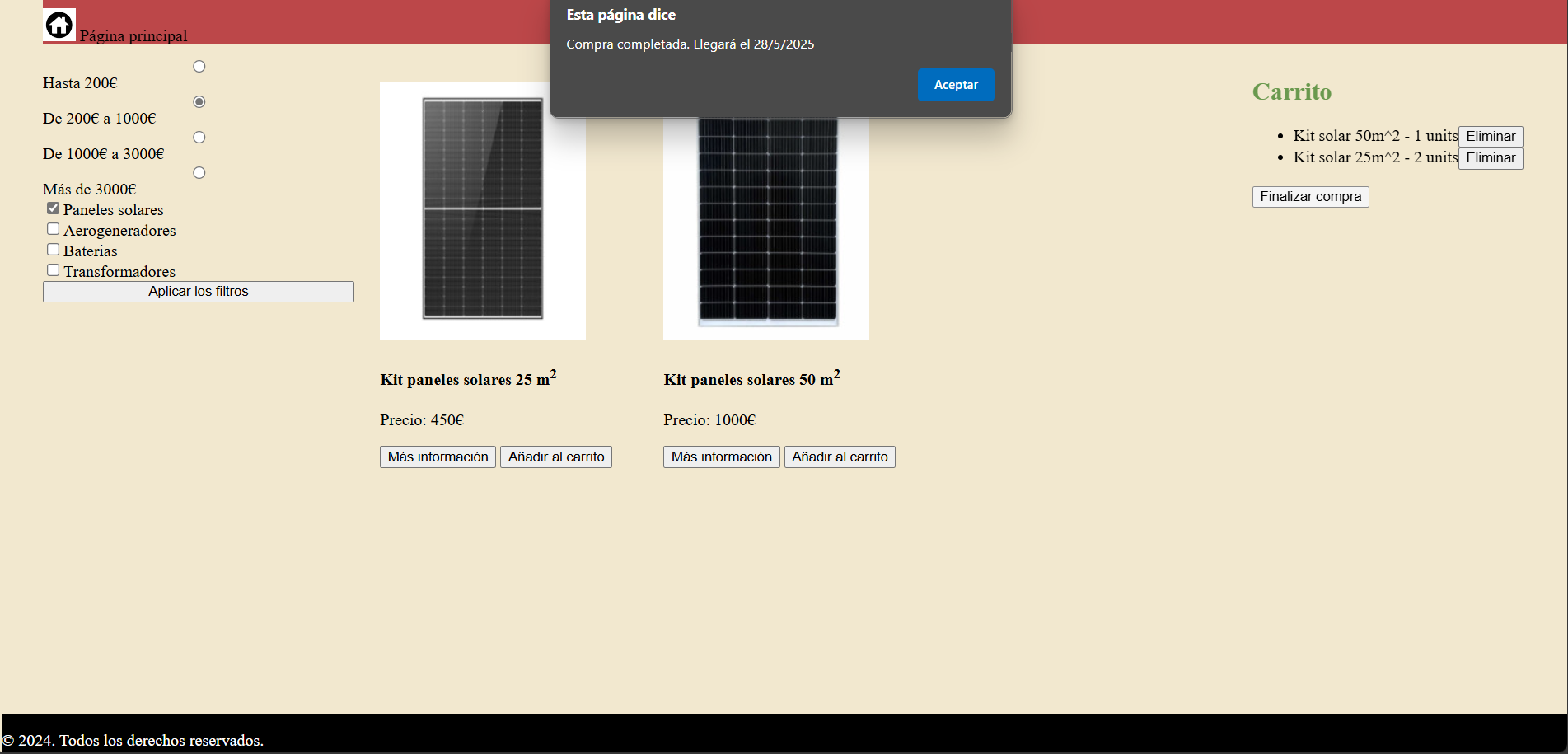Eliminar Kit solar 50m^2 from cart
The width and height of the screenshot is (1568, 754).
click(1491, 137)
